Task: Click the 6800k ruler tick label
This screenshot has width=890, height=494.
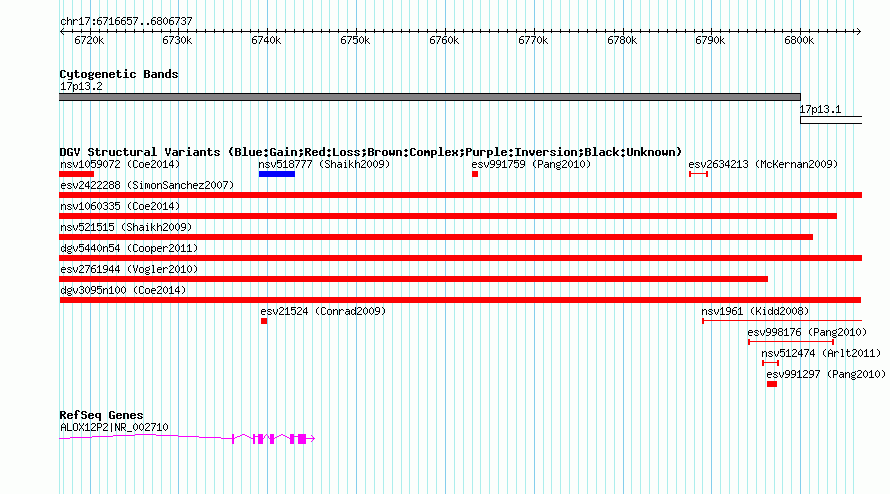Action: pos(799,40)
